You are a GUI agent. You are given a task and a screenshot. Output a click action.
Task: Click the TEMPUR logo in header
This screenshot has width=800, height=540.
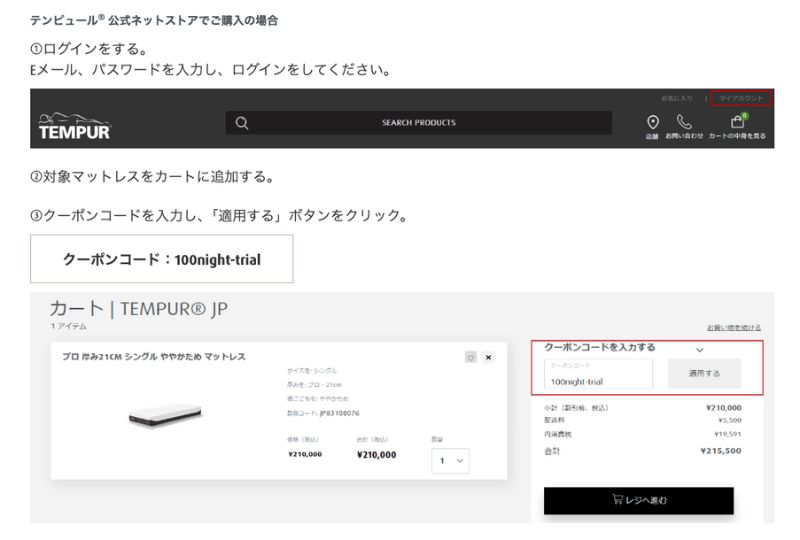click(x=74, y=127)
